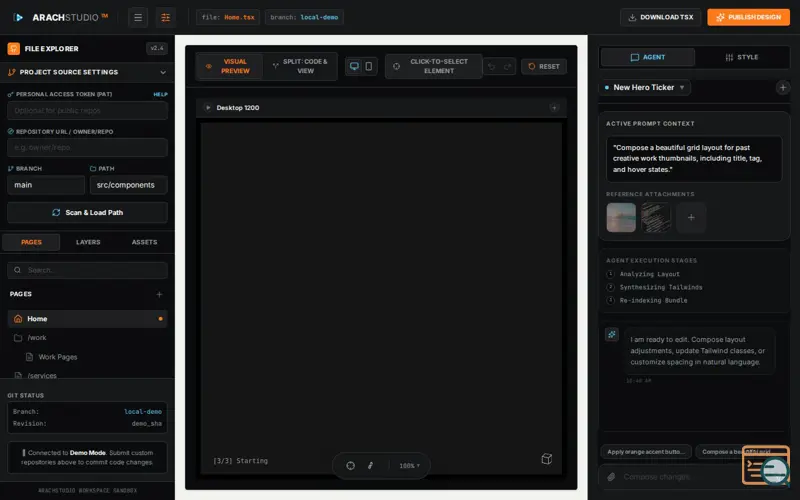Screen dimensions: 800x500
Task: Click the 3D cube icon in canvas corner
Action: click(546, 459)
